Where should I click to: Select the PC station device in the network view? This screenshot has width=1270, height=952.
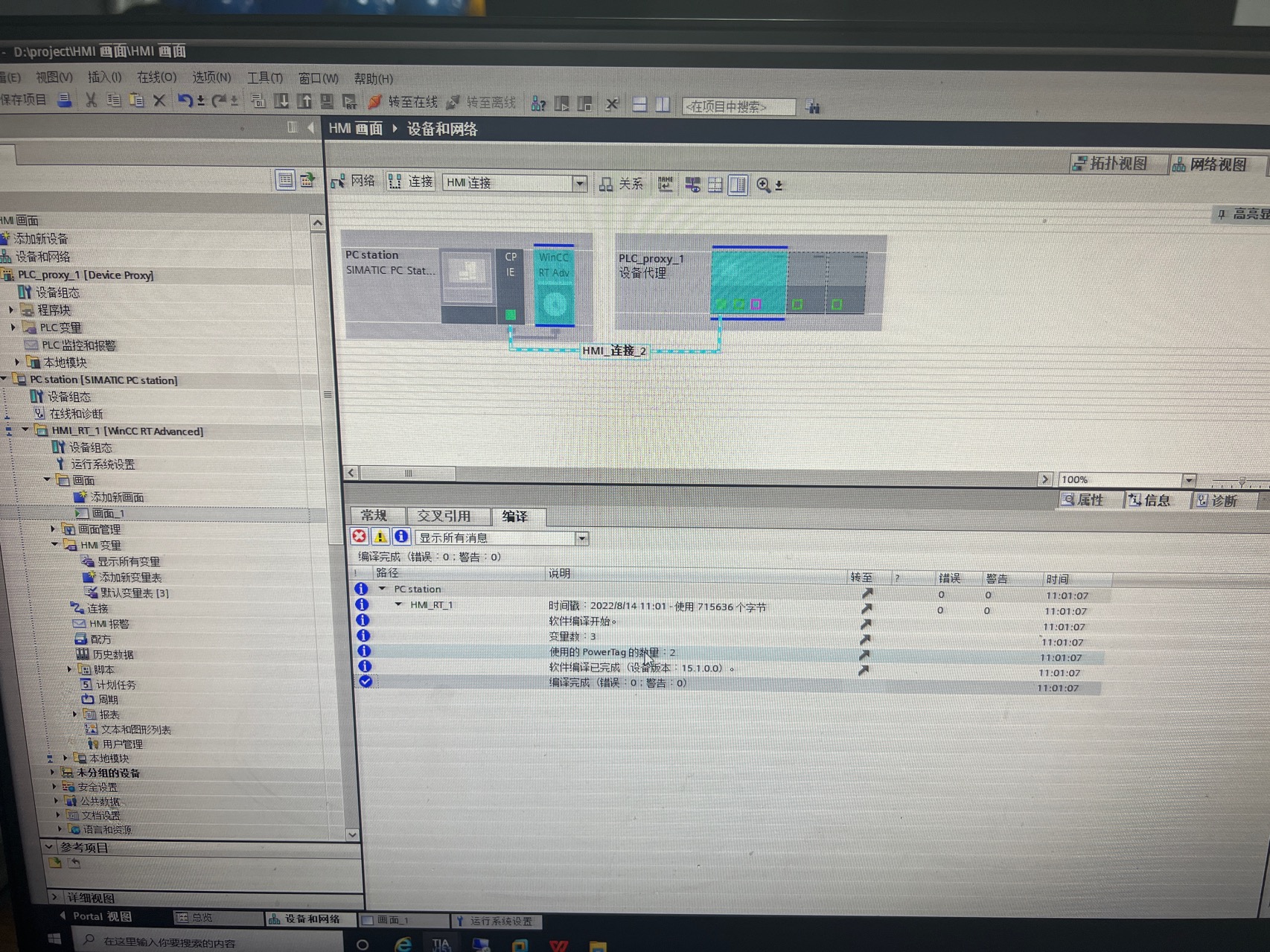pos(468,287)
